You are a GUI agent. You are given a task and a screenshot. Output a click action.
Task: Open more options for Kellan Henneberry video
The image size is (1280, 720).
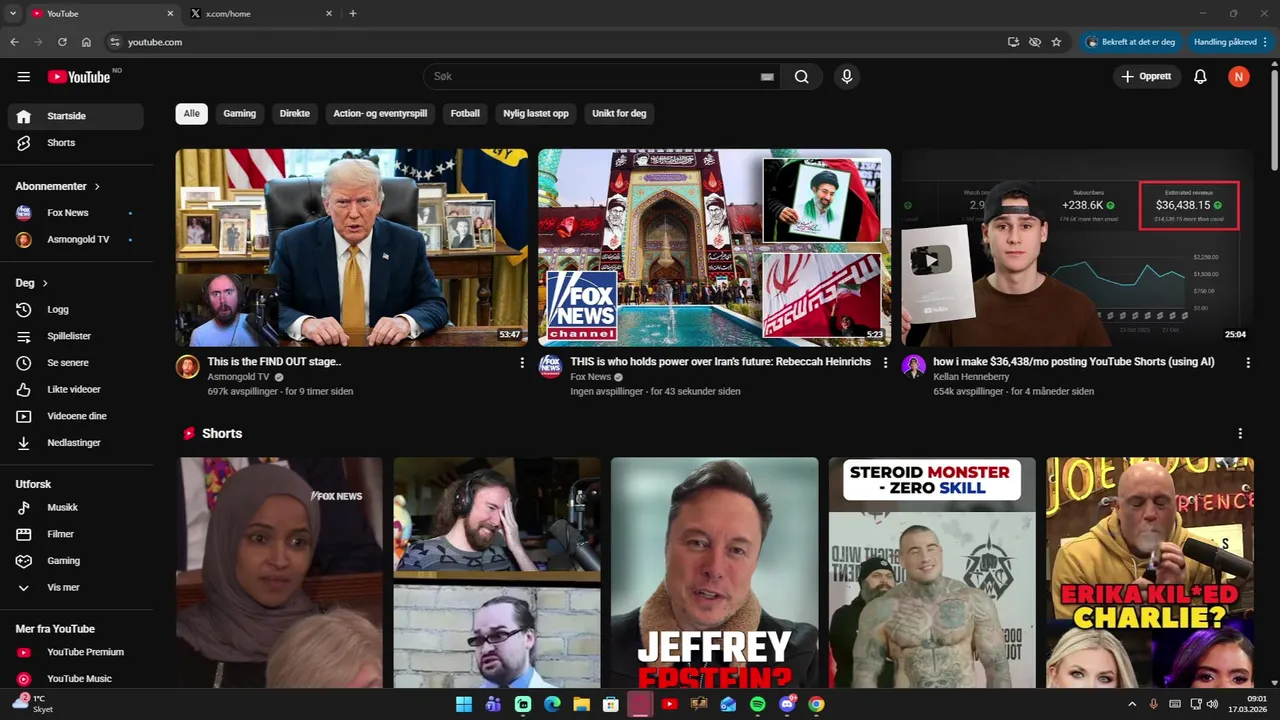1248,363
